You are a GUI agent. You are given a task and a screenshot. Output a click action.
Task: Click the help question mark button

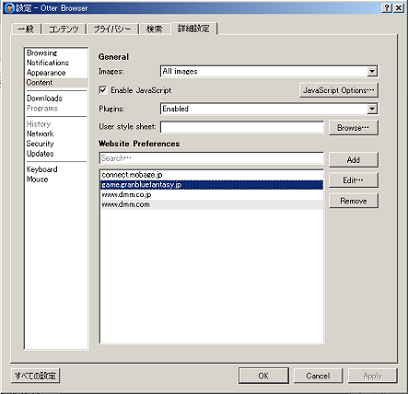coord(387,8)
